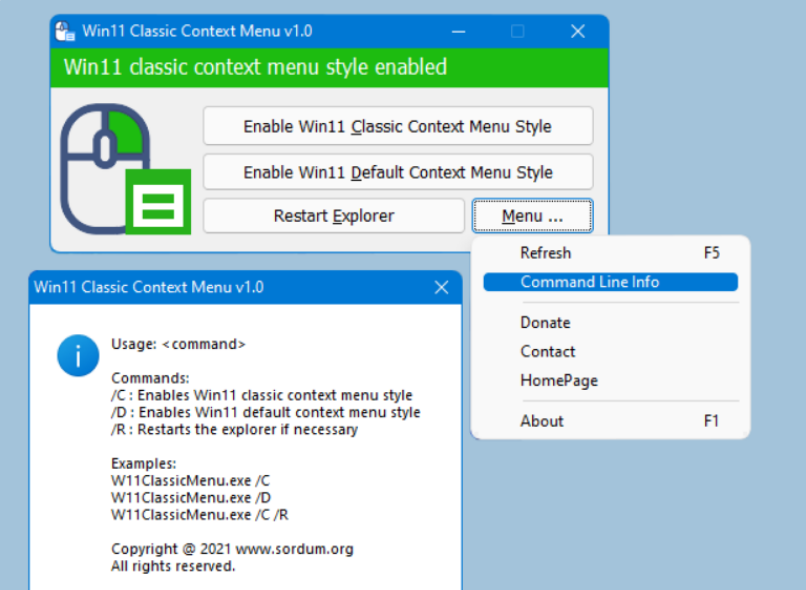
Task: Choose Refresh from the menu
Action: click(545, 253)
